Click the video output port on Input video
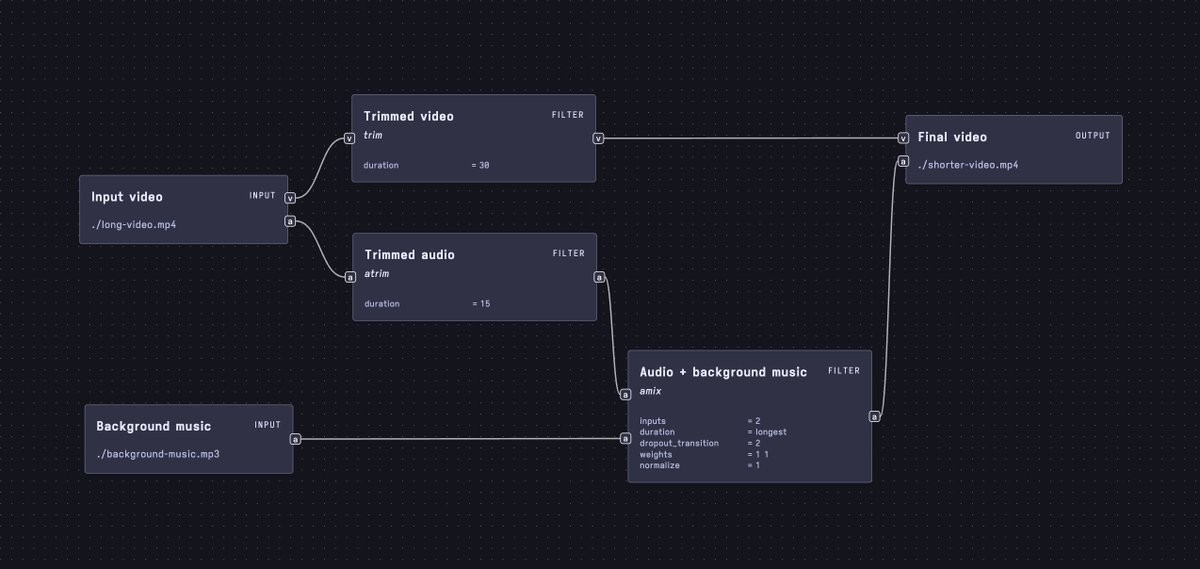The image size is (1200, 569). point(290,198)
